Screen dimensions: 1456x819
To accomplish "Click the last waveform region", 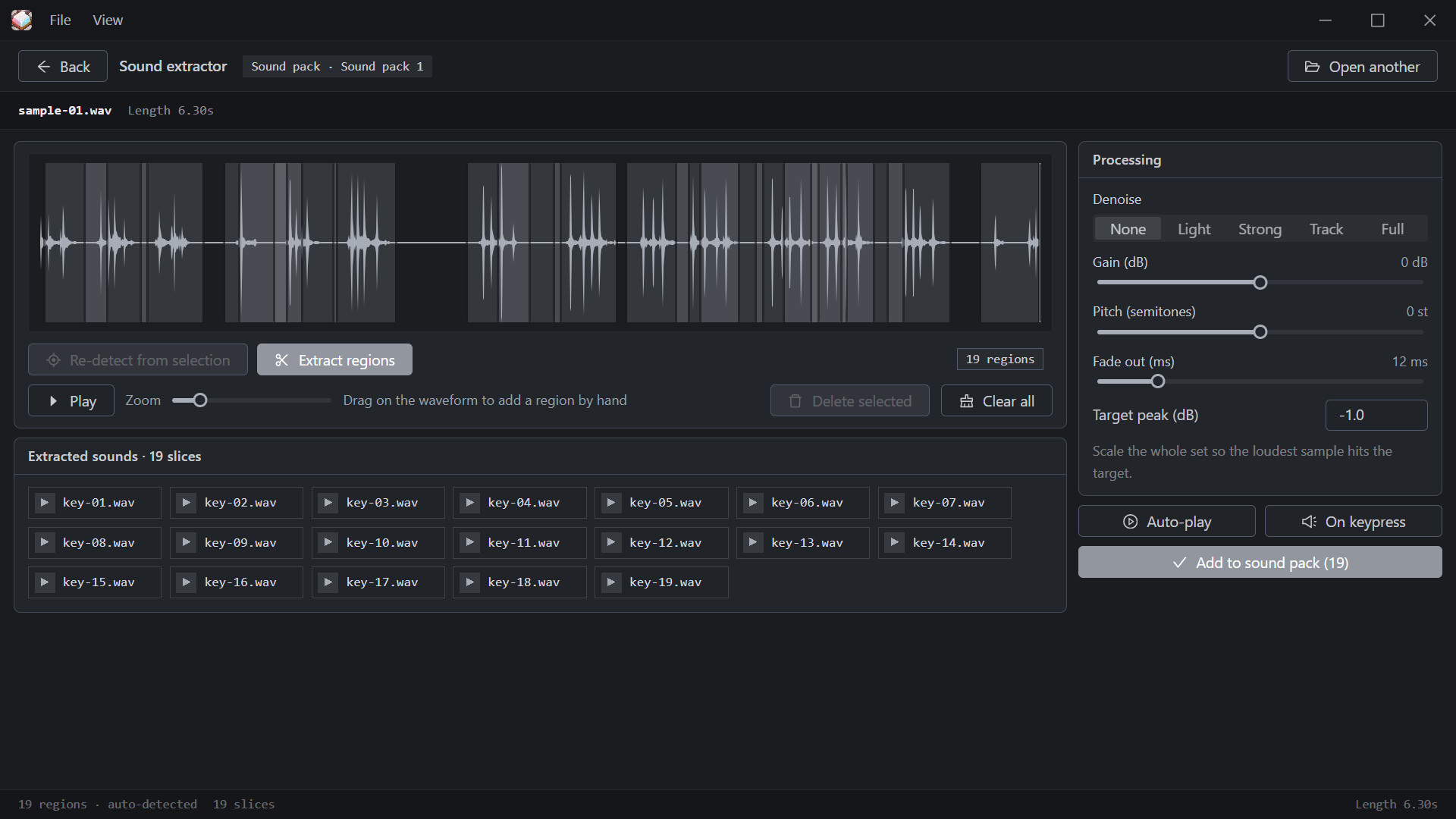I will point(1010,243).
